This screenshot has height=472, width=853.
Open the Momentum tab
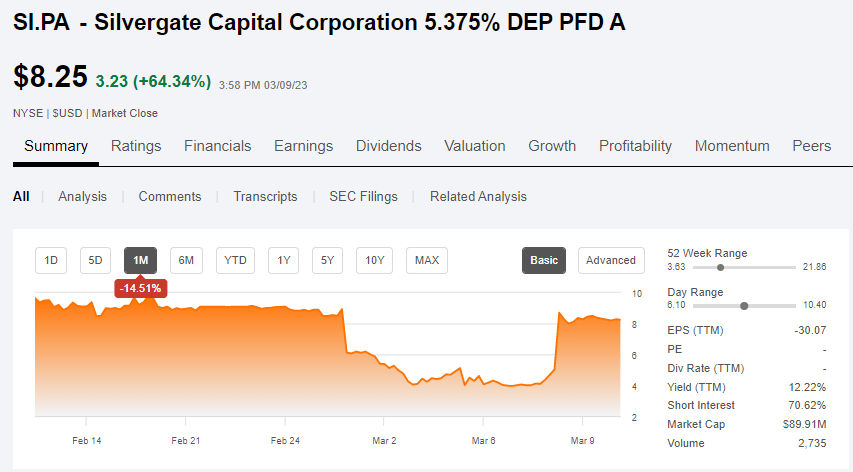pos(732,146)
